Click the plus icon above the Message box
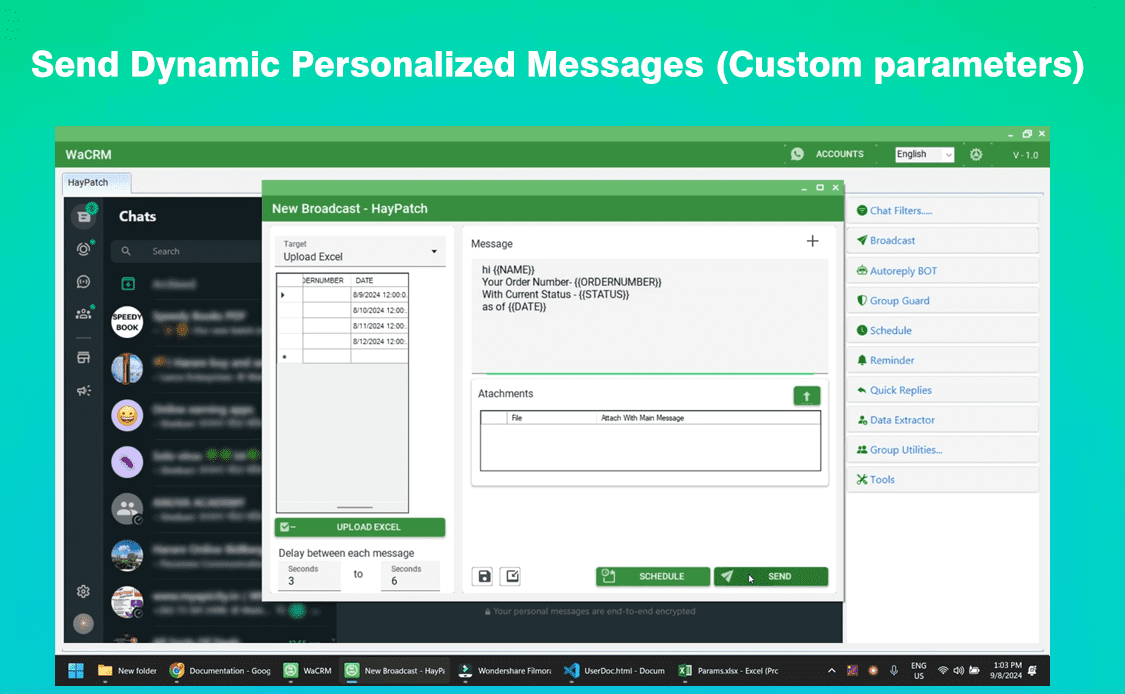The image size is (1125, 694). 812,241
